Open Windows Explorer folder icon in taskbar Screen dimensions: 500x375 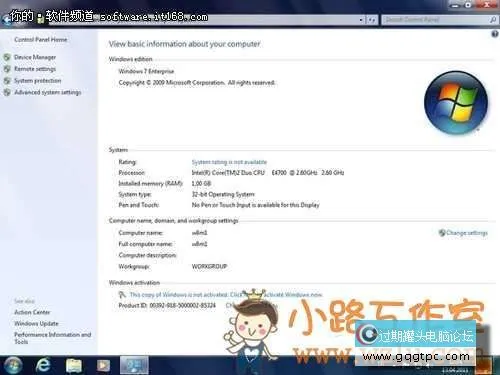click(74, 365)
